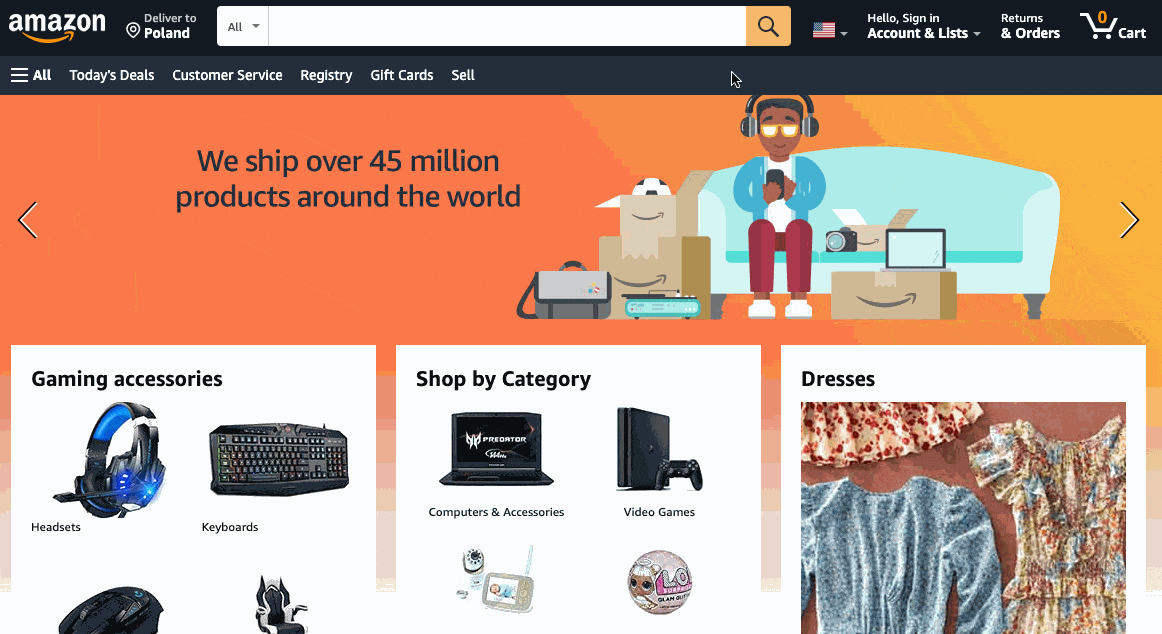Click the Sell link

(x=463, y=75)
